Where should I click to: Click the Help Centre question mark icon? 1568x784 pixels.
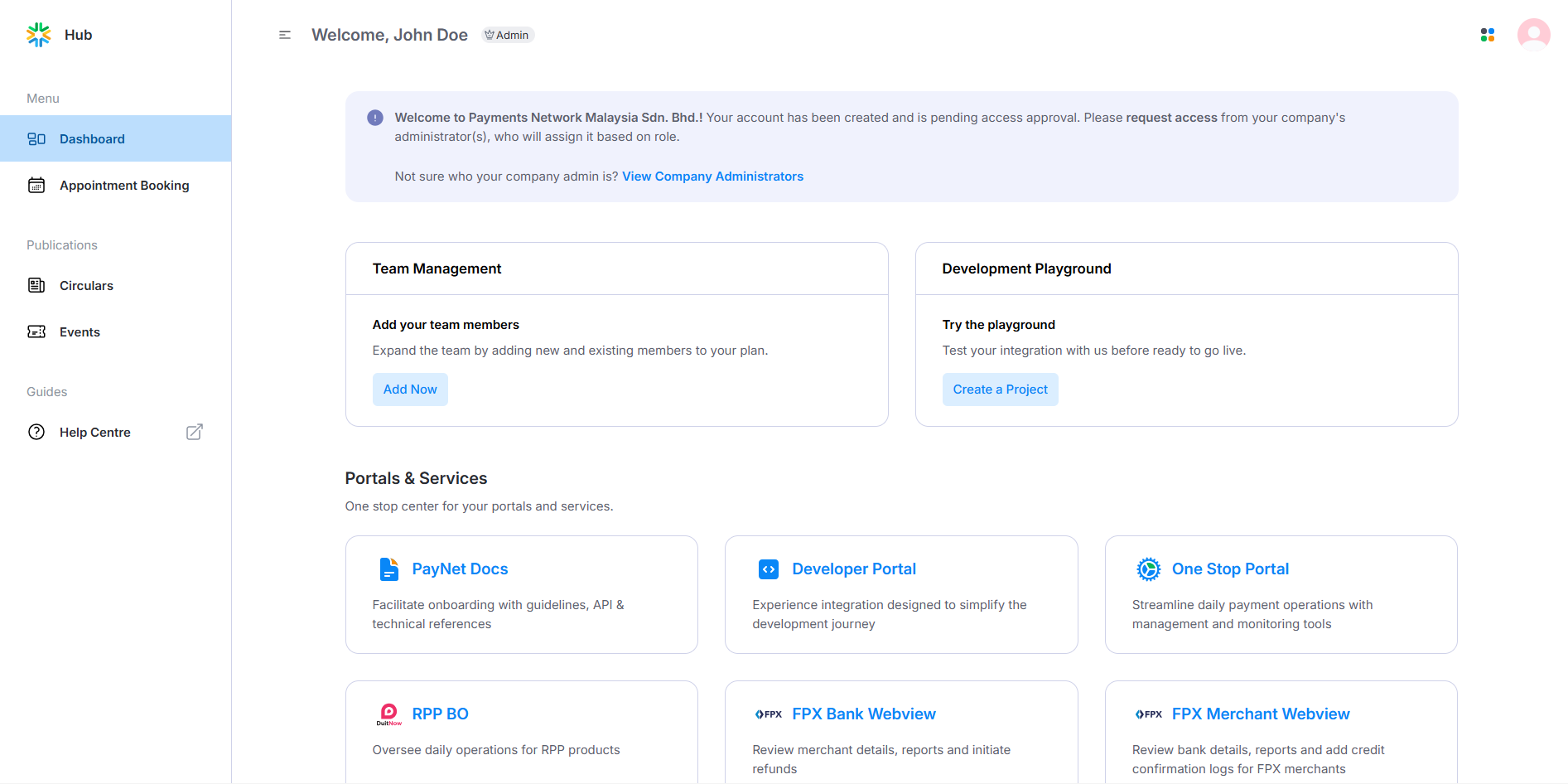click(36, 433)
